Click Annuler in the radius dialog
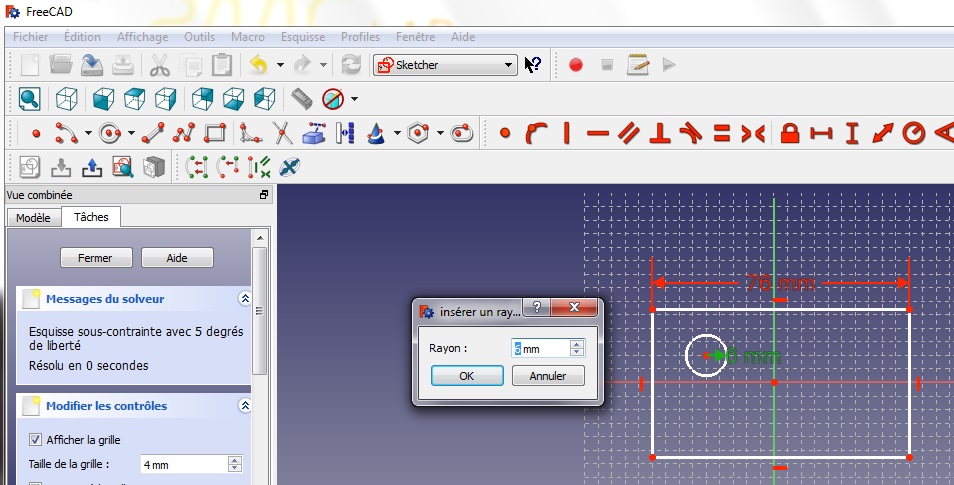This screenshot has width=954, height=485. (547, 376)
